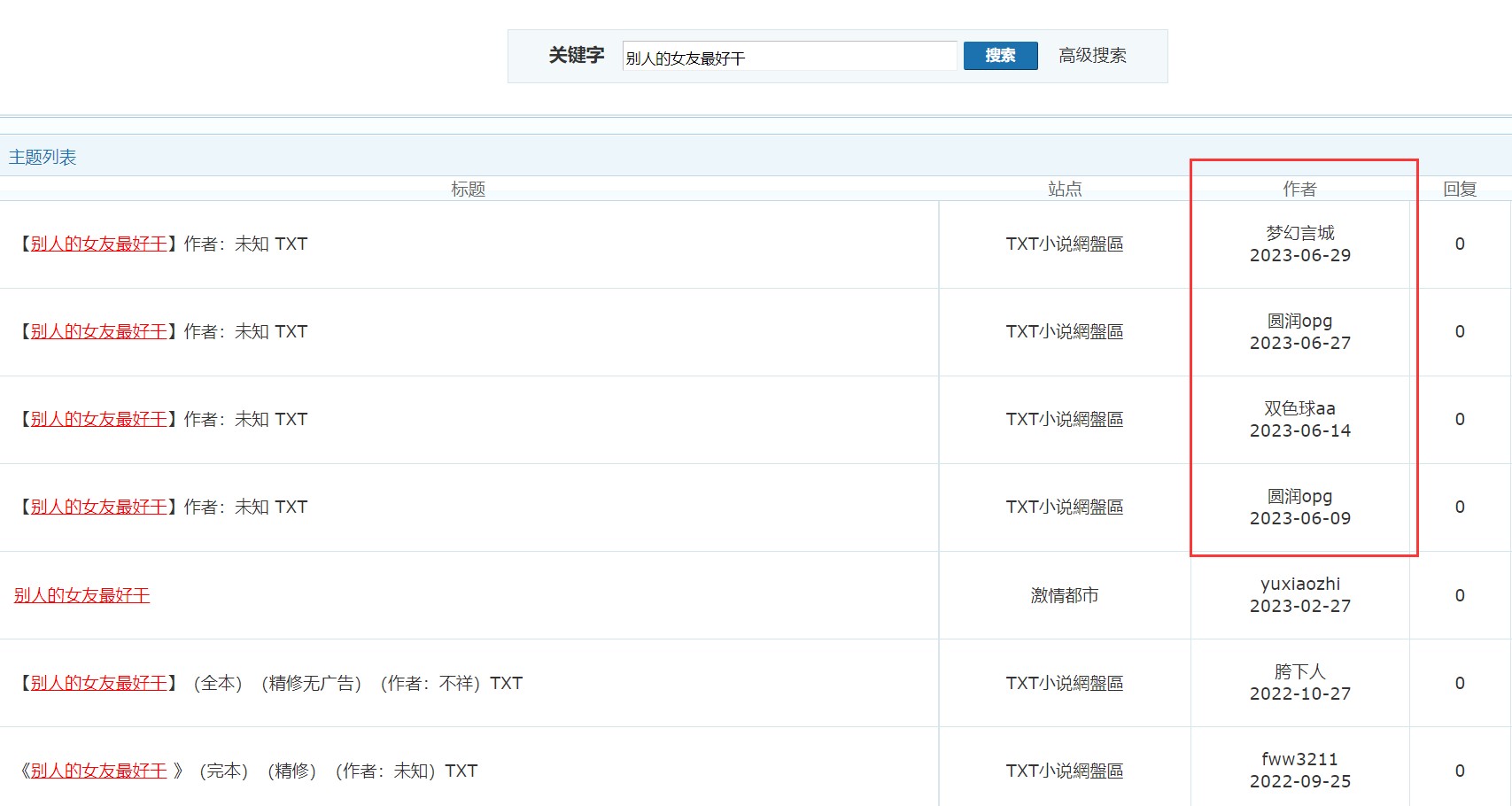
Task: Open the thread title posted on 2023-06-14
Action: [x=99, y=420]
